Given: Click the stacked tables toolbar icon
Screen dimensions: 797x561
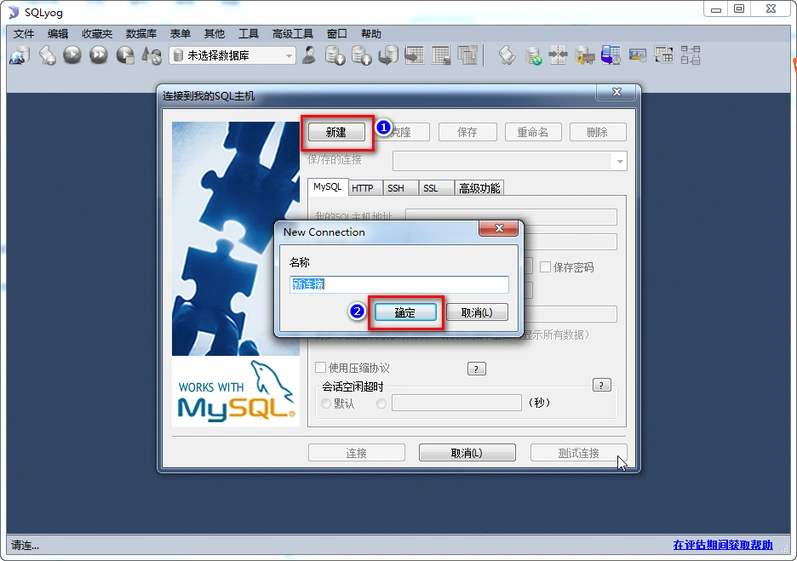Looking at the screenshot, I should 467,55.
